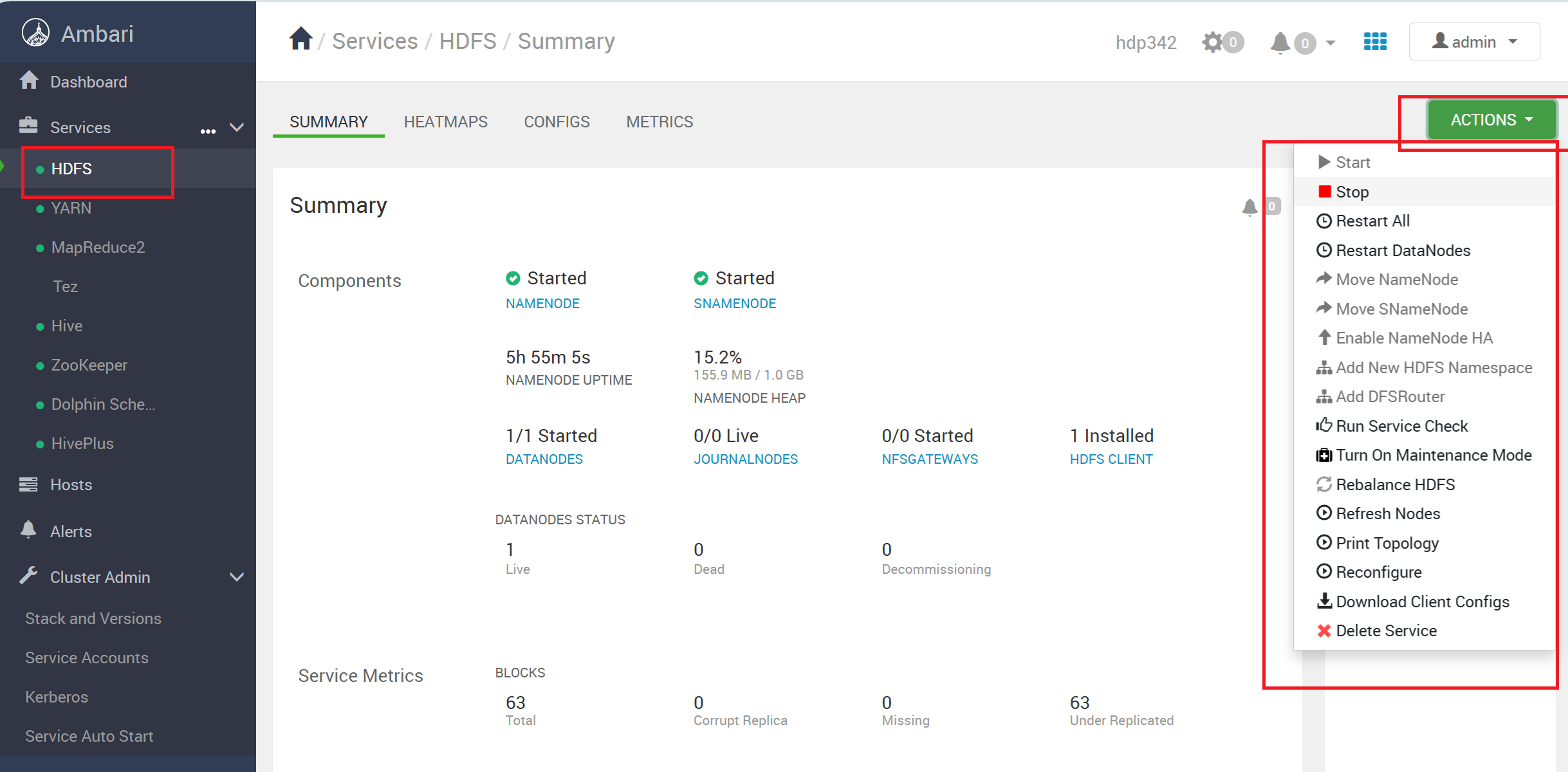
Task: Choose Download Client Configs menu entry
Action: tap(1425, 602)
